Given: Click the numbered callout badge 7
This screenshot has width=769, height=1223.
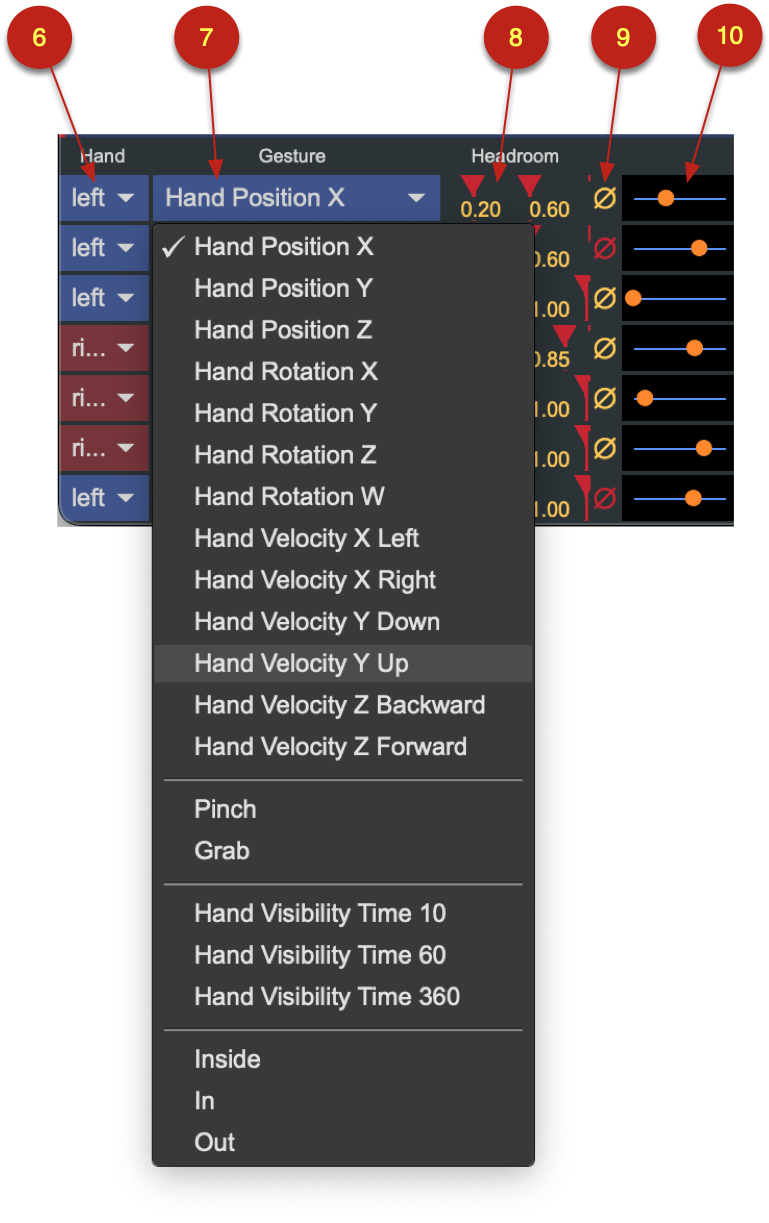Looking at the screenshot, I should pos(207,38).
